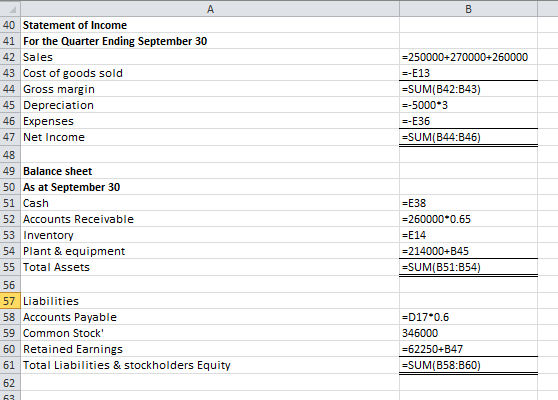Select row 55 header
The width and height of the screenshot is (558, 400).
[x=10, y=267]
